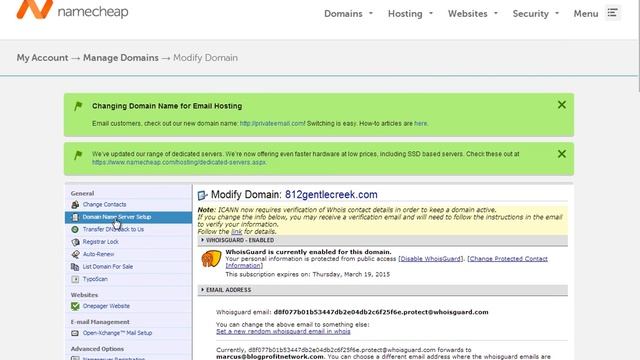This screenshot has width=640, height=360.
Task: Open the Security dropdown menu
Action: click(536, 13)
